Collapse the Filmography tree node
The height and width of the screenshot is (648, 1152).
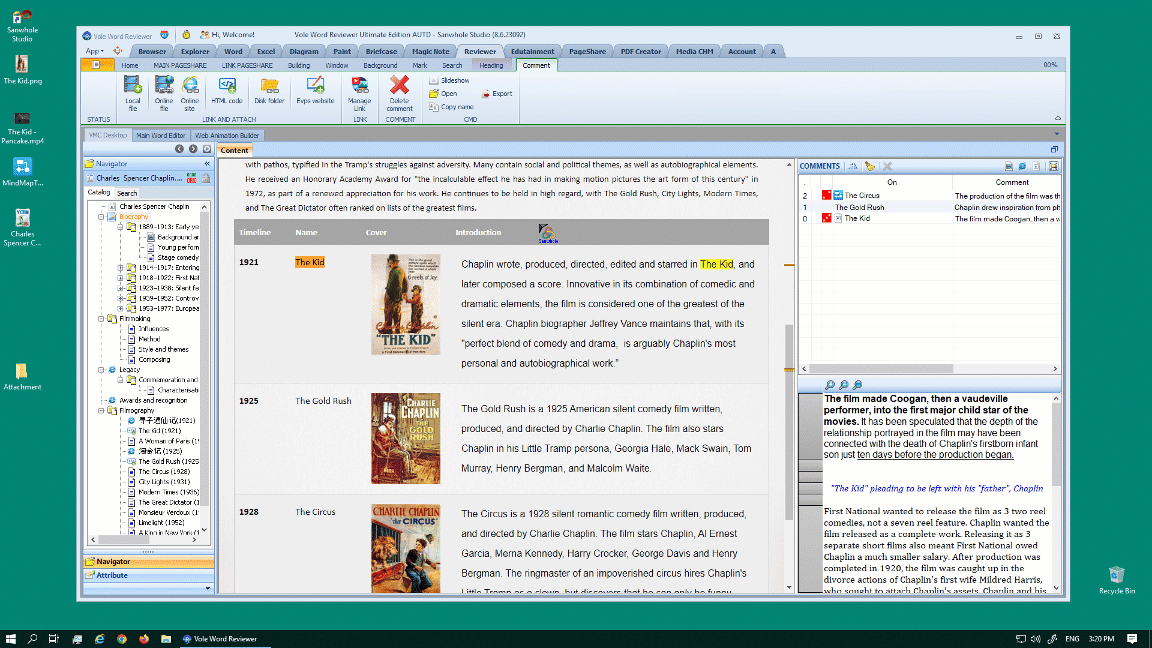click(101, 410)
